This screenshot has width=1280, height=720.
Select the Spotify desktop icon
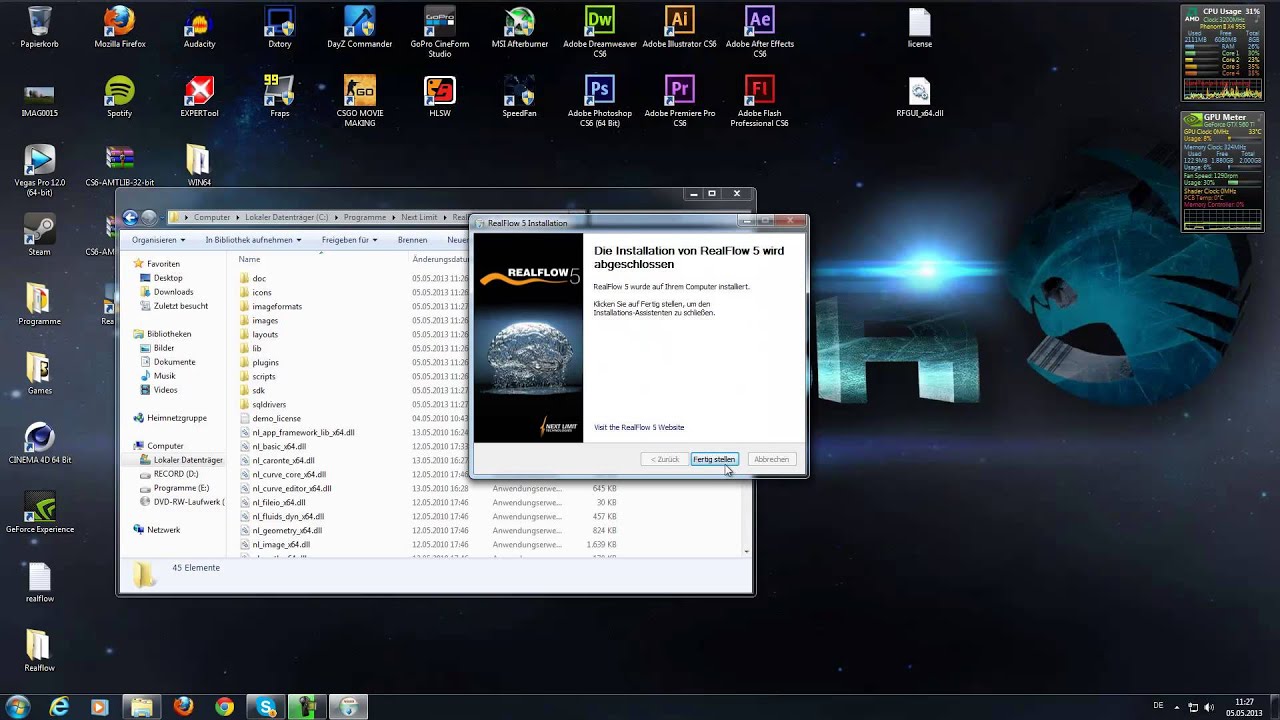tap(120, 97)
